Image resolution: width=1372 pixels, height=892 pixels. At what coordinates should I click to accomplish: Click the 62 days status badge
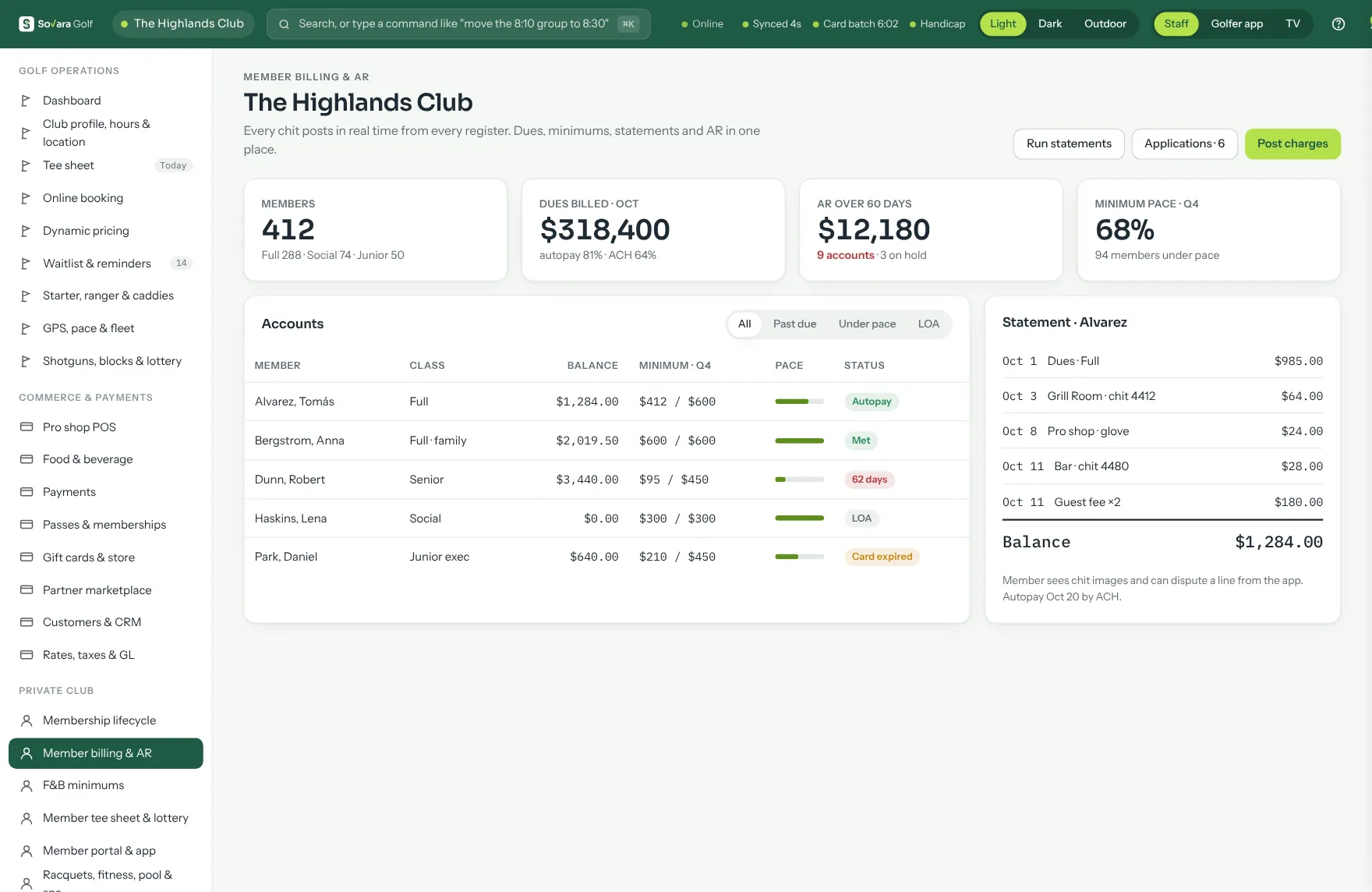(869, 480)
